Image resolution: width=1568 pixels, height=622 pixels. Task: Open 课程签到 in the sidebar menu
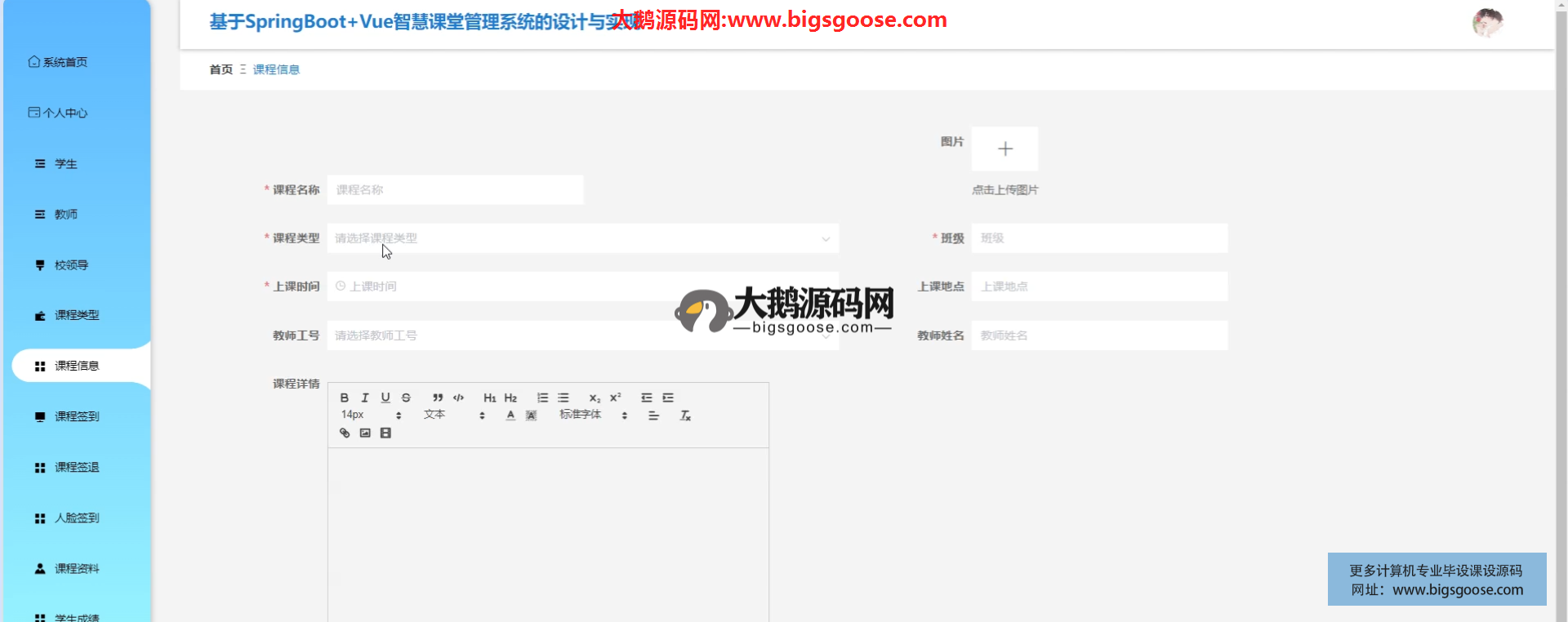[x=77, y=416]
